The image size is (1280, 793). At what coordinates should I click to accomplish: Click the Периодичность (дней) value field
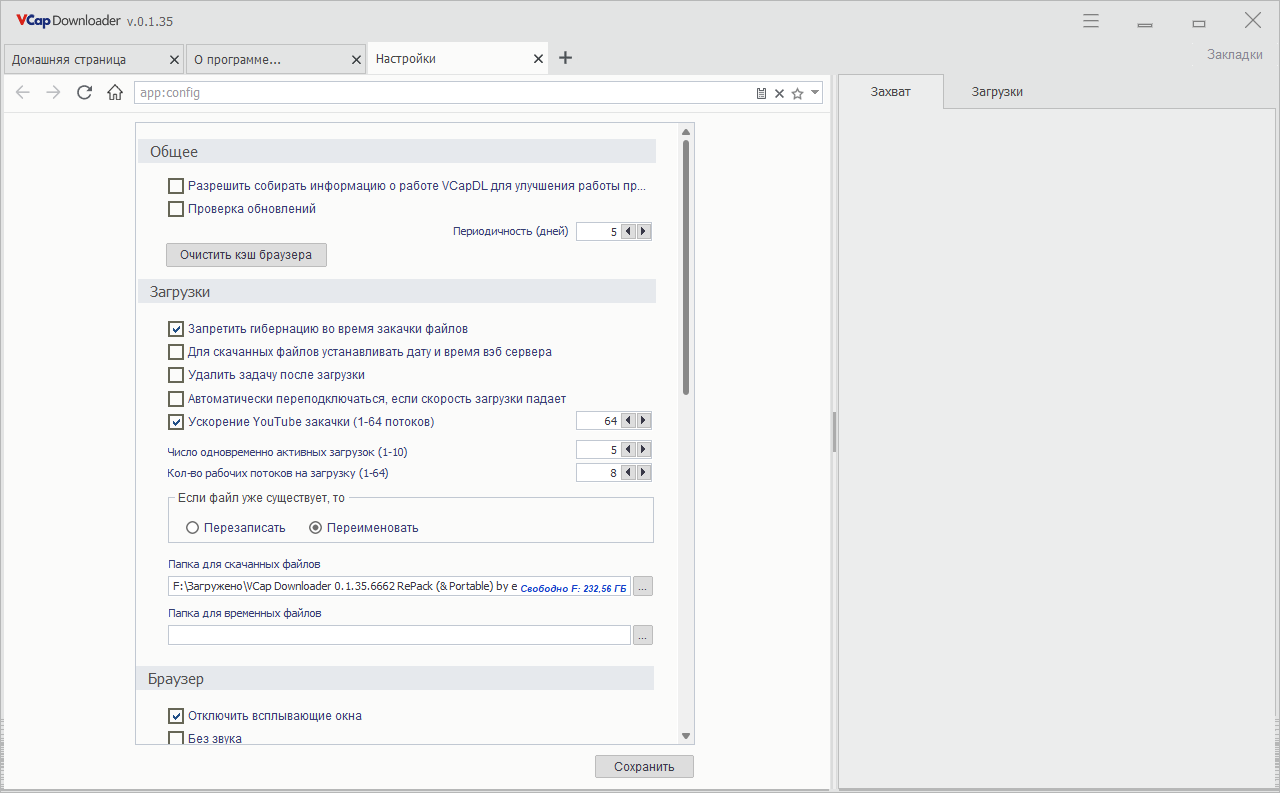598,232
